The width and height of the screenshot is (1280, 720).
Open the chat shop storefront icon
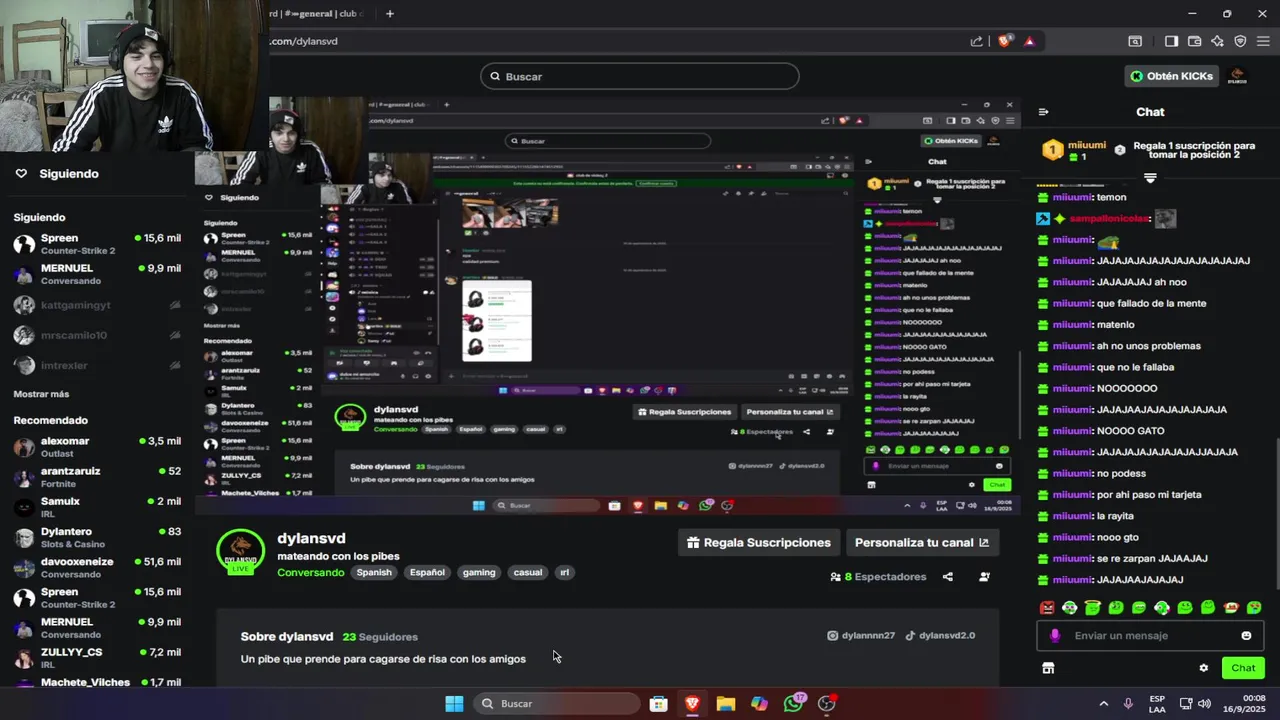(1048, 668)
